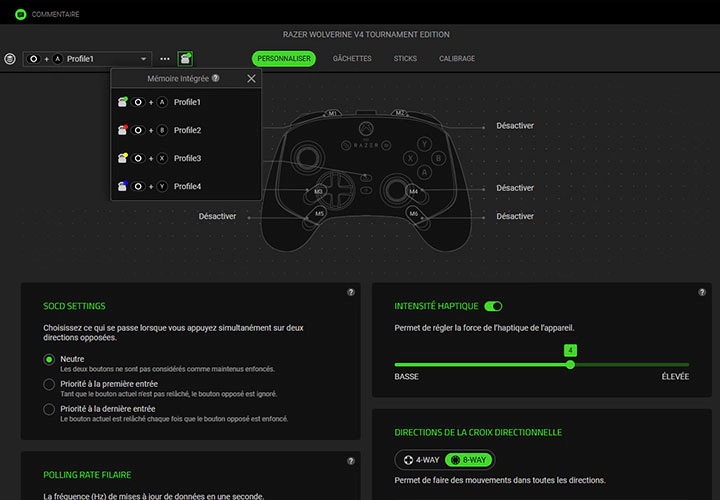Click the Désactiver label for M6

(515, 216)
